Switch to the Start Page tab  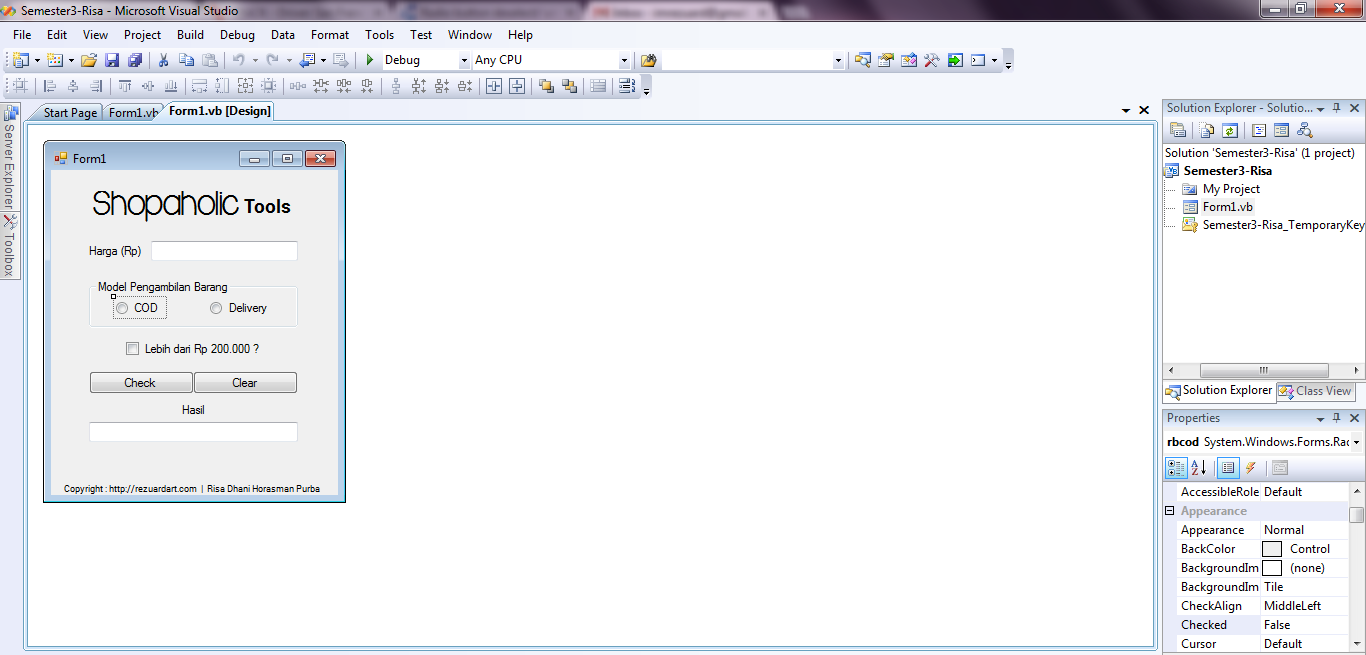70,113
